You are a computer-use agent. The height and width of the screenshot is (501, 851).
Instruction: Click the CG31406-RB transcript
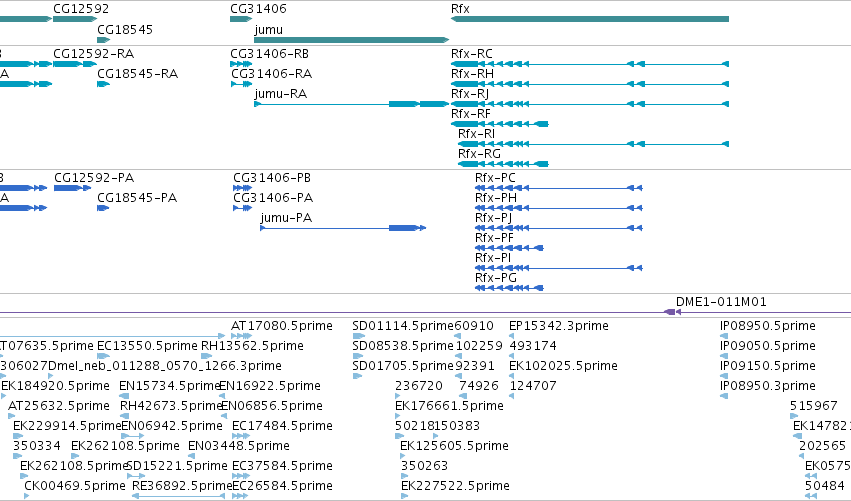[241, 64]
